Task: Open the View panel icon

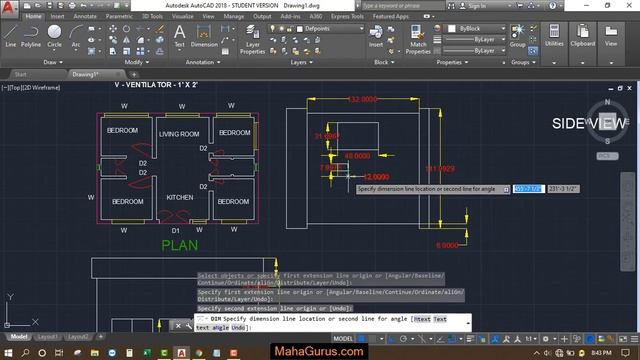Action: [611, 36]
